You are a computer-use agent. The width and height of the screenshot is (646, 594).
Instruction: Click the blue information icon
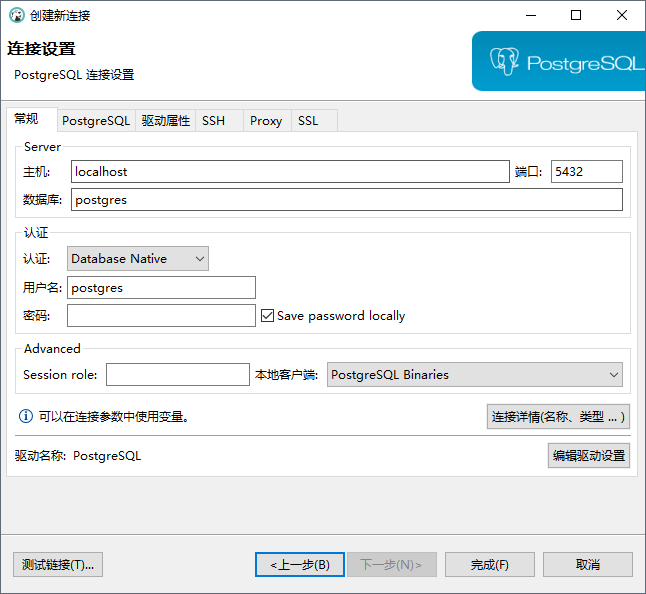[26, 416]
